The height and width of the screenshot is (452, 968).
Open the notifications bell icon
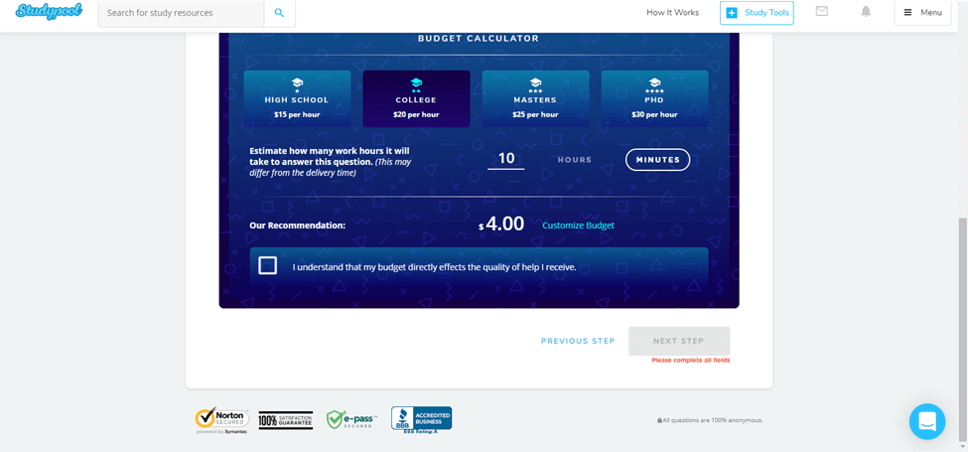[866, 11]
